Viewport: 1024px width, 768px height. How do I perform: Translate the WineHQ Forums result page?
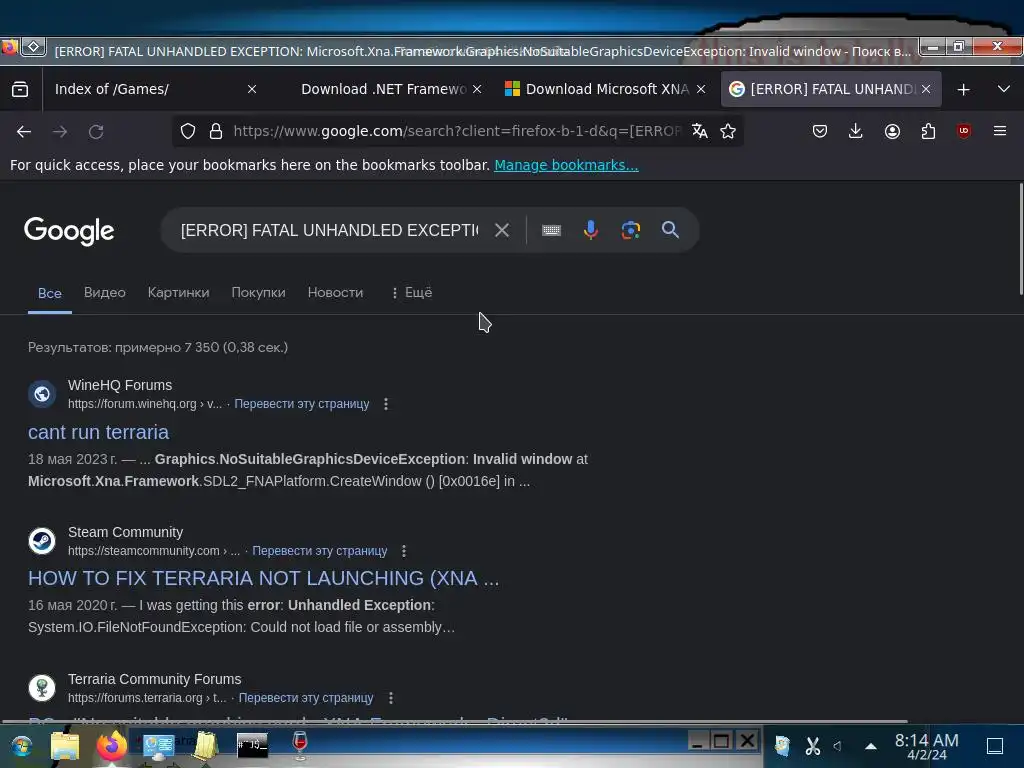302,404
